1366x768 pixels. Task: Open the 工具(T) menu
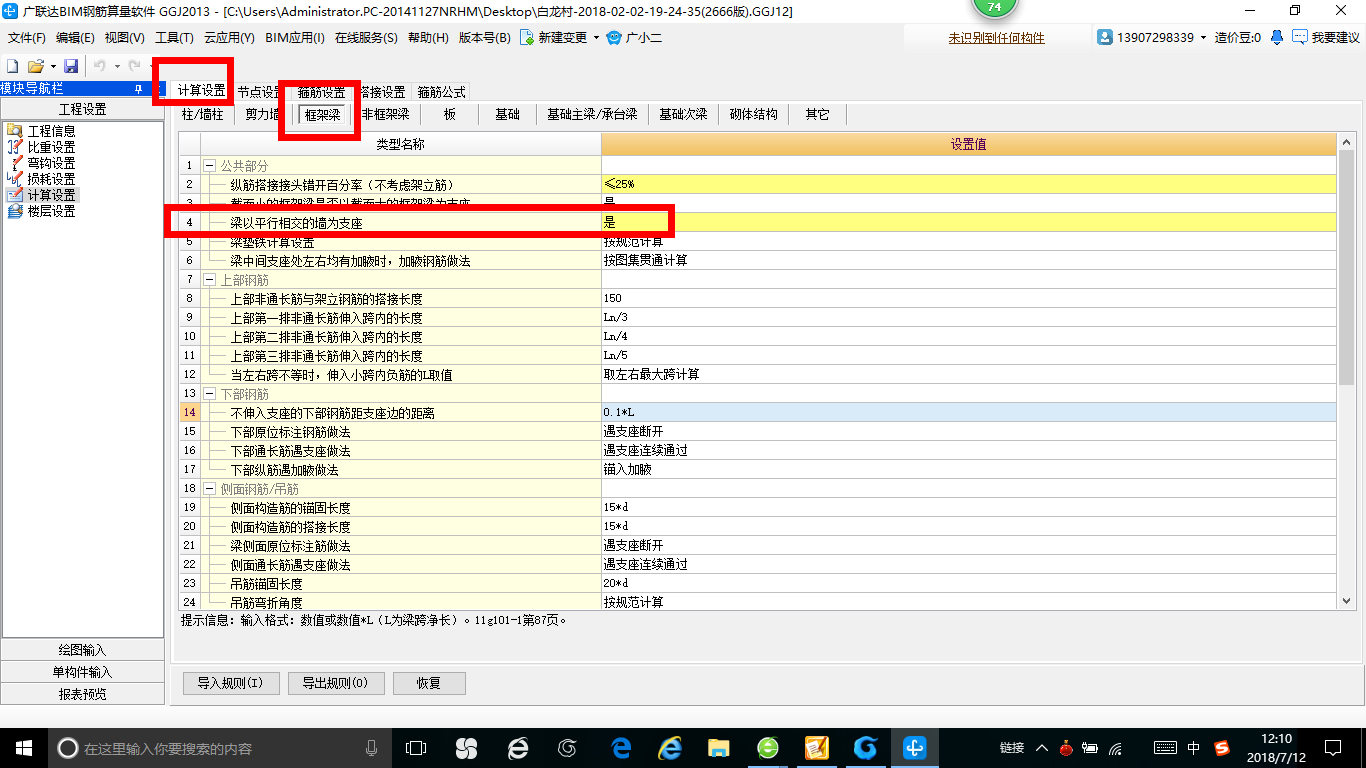(x=174, y=38)
